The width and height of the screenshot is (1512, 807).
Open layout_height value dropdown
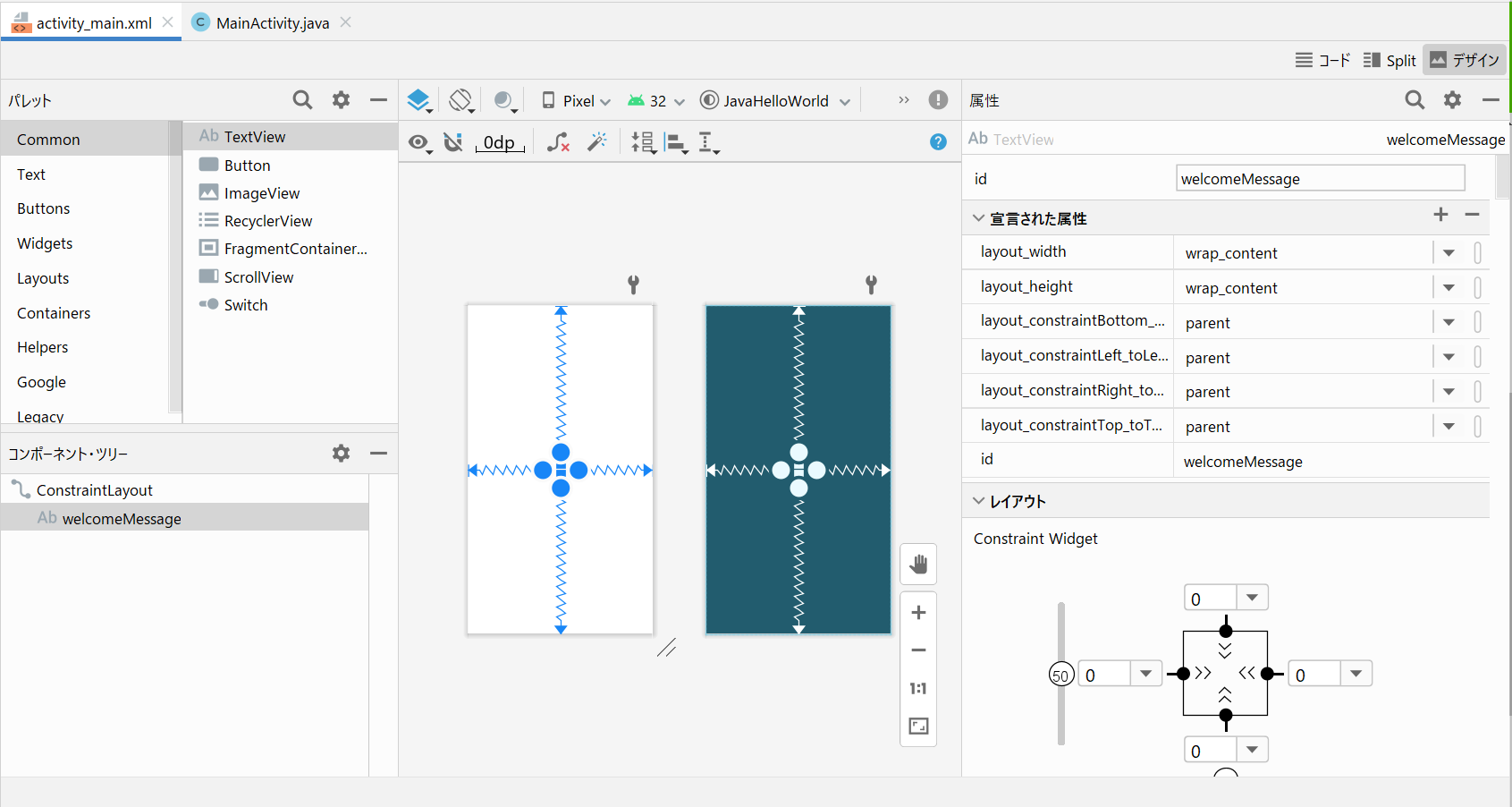click(1449, 288)
